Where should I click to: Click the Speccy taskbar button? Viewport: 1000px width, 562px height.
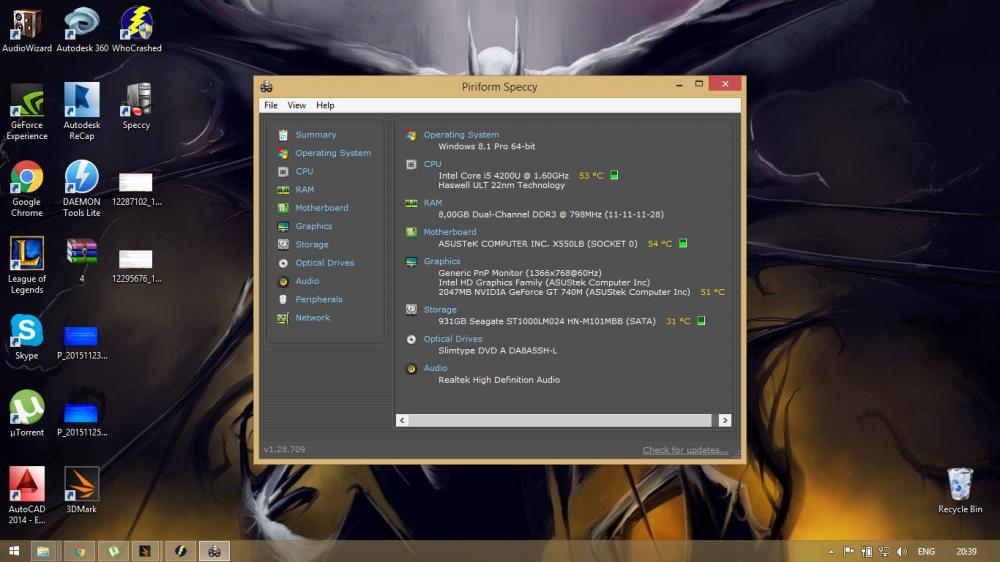tap(214, 551)
